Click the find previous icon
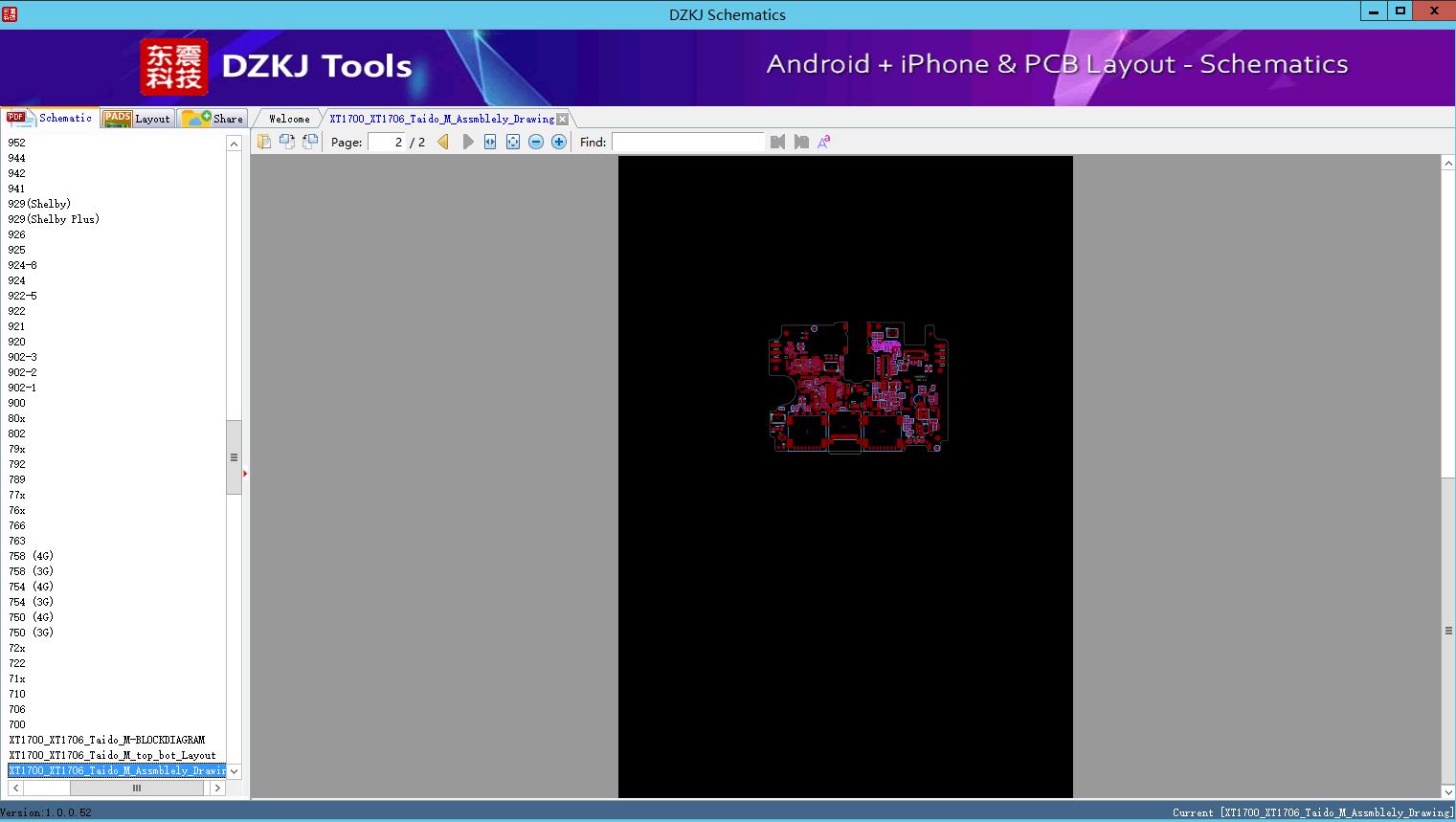 click(777, 142)
